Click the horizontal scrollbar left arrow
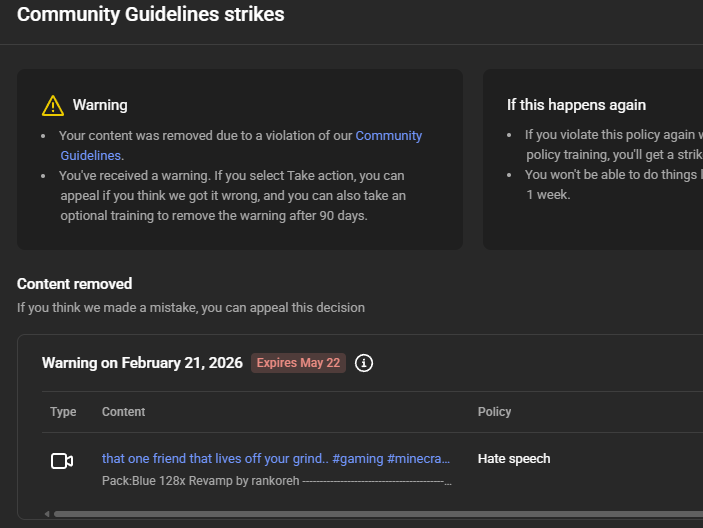Viewport: 703px width, 528px height. [47, 514]
